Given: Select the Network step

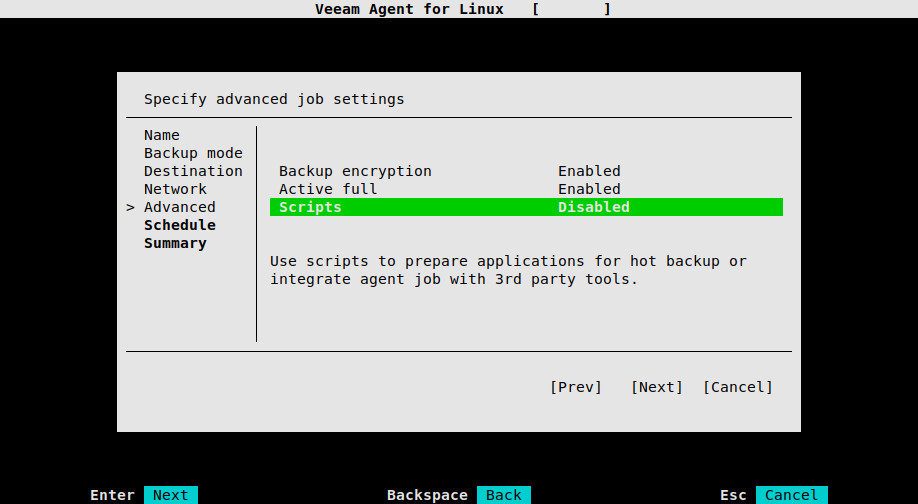Looking at the screenshot, I should point(175,189).
